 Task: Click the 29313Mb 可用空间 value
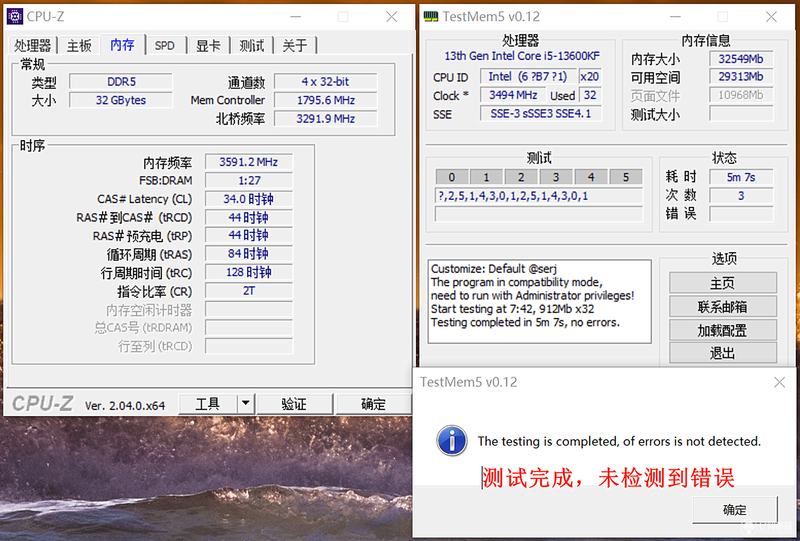pos(741,77)
